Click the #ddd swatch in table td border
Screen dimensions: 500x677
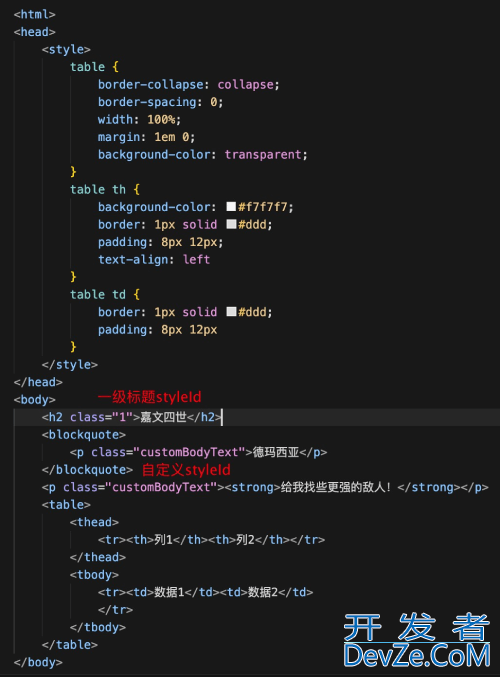[231, 312]
